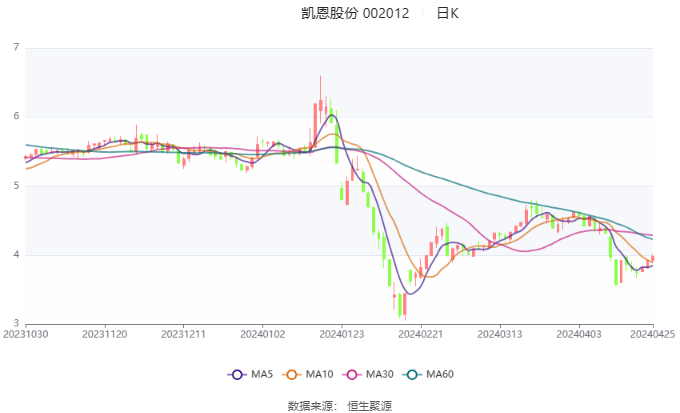Click the 20240313 axis date

pos(500,334)
